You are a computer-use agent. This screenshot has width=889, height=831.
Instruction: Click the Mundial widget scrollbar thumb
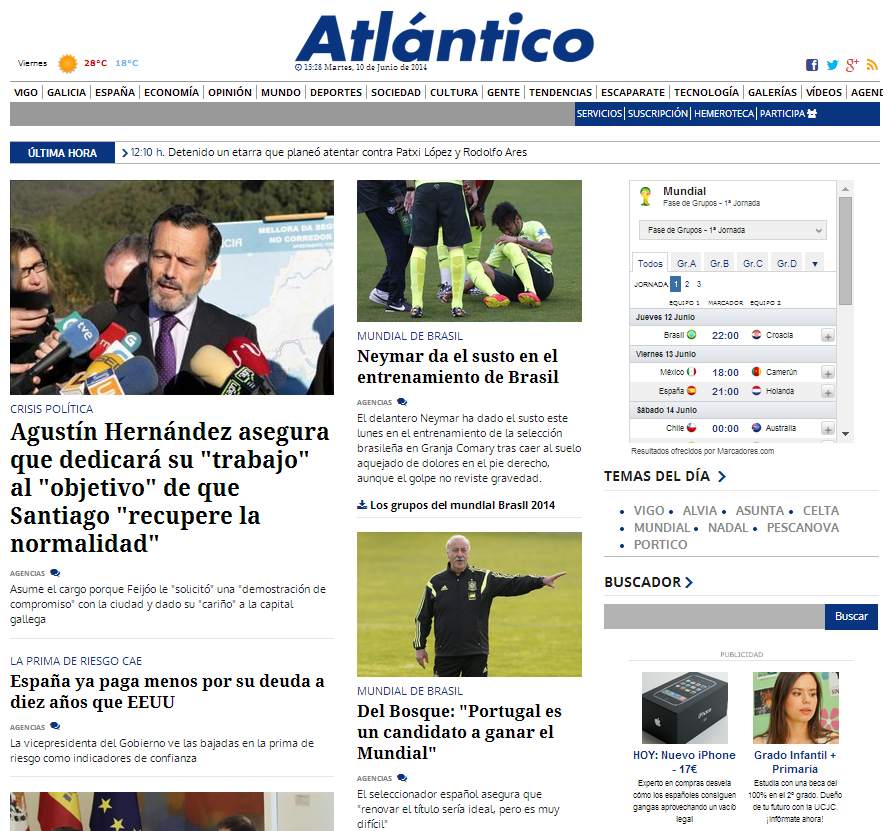[x=845, y=251]
